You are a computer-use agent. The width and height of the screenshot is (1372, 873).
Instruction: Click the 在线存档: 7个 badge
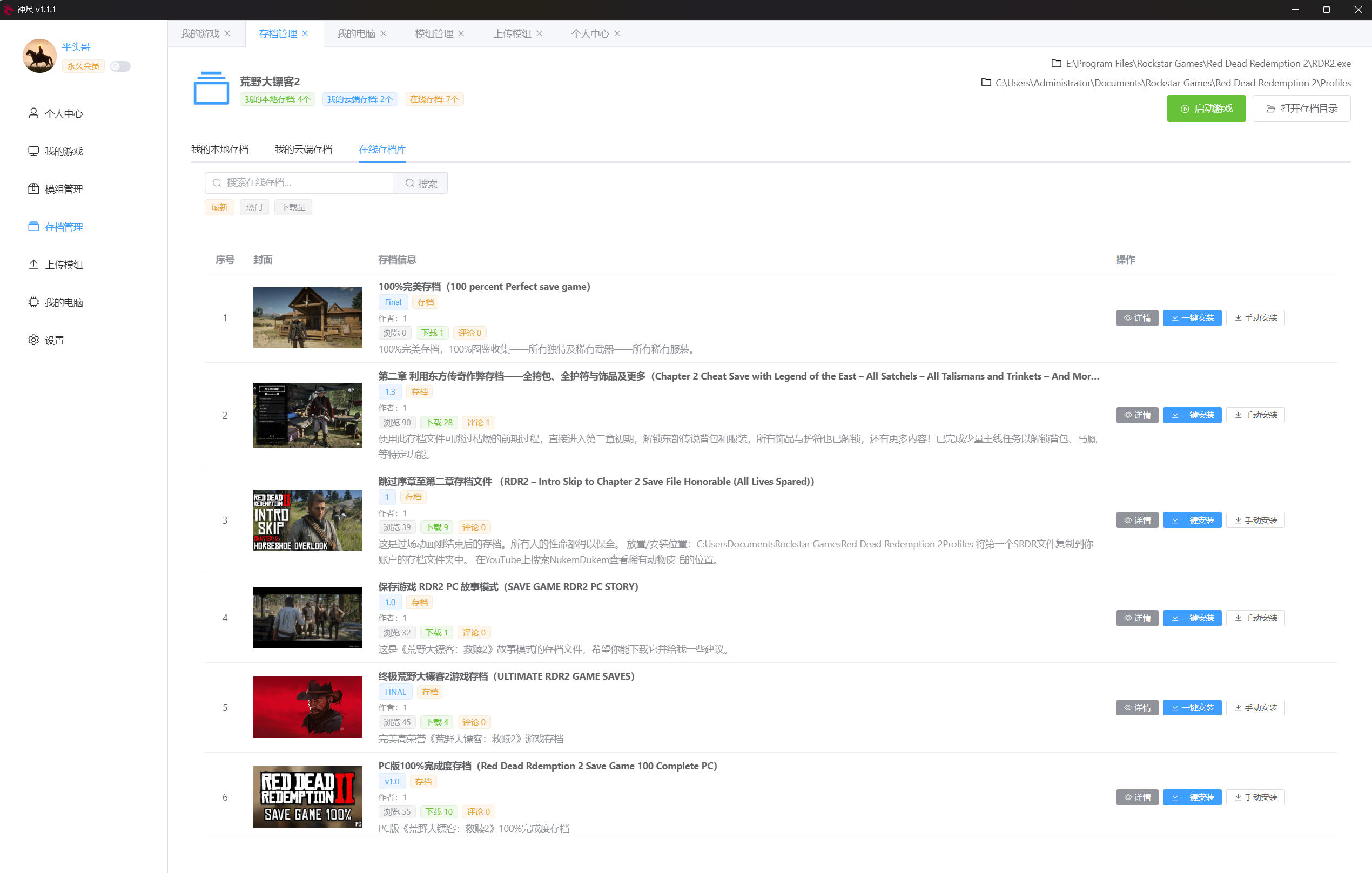[x=434, y=99]
